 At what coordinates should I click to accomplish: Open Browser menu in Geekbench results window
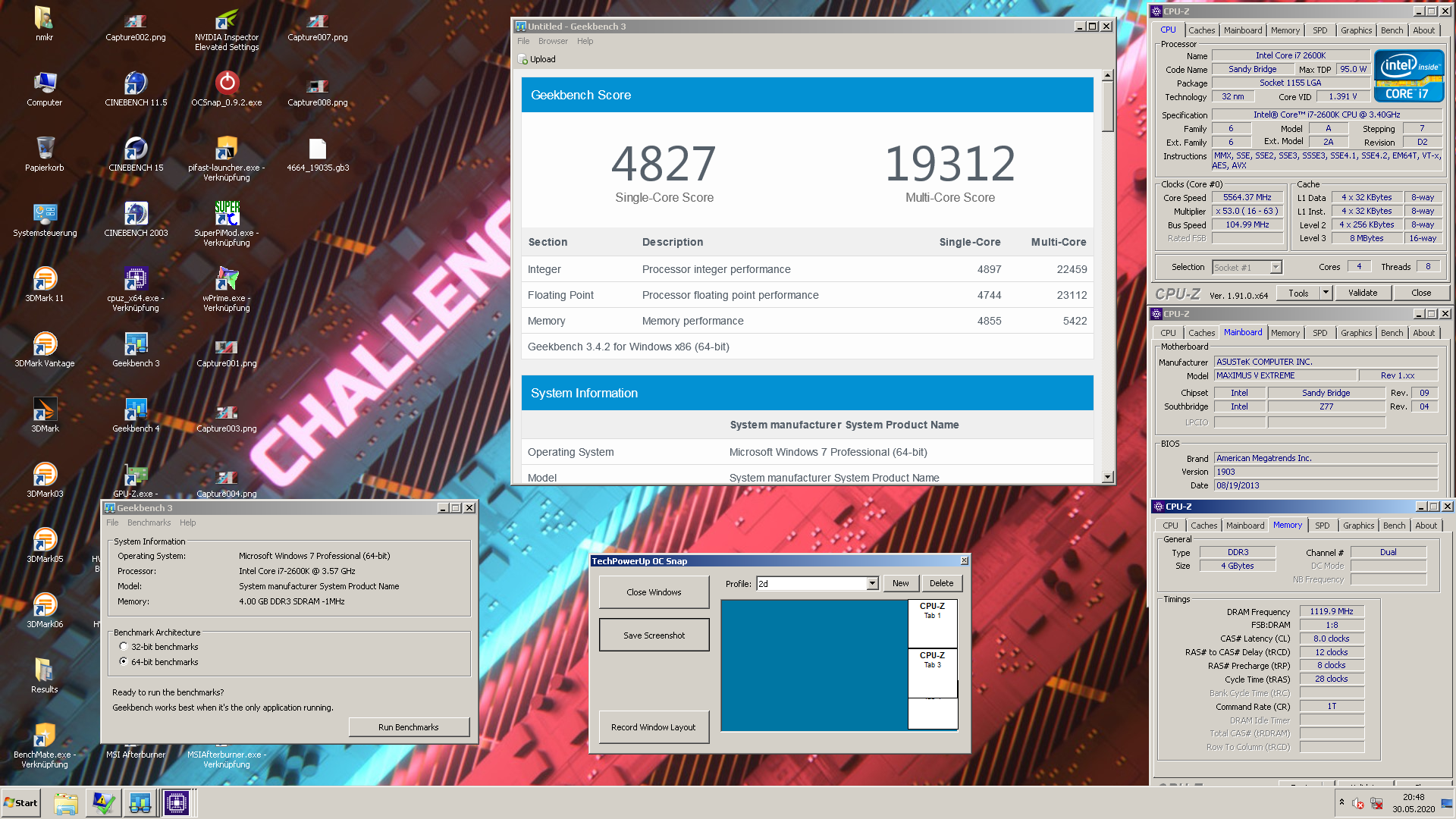tap(553, 41)
